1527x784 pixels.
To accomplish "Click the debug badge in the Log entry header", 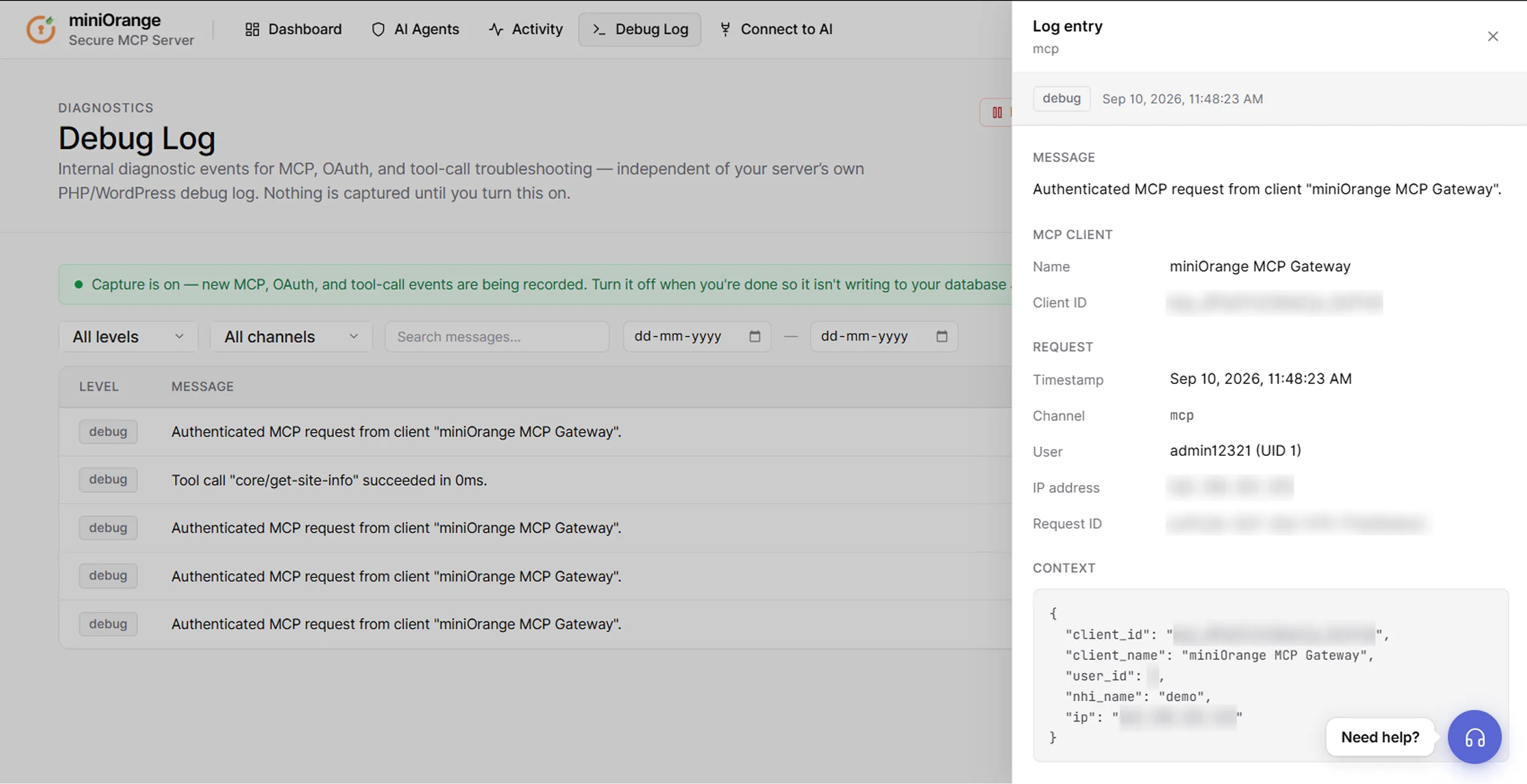I will click(1061, 99).
